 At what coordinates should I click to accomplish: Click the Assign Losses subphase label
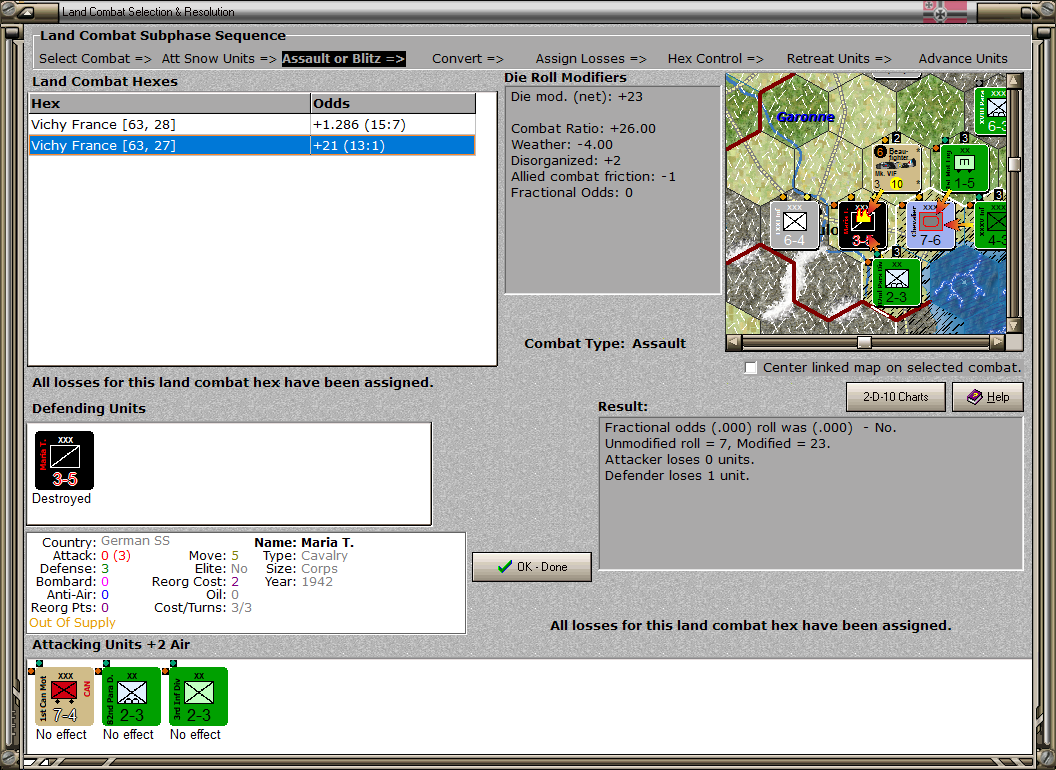click(591, 59)
